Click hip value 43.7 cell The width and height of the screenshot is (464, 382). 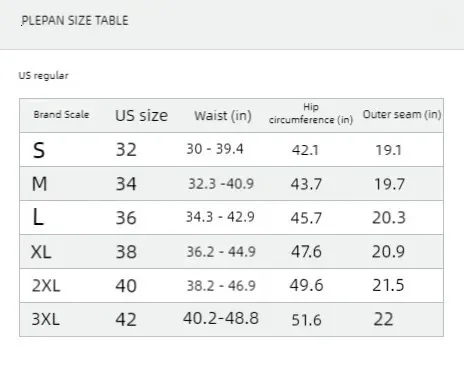coord(306,184)
